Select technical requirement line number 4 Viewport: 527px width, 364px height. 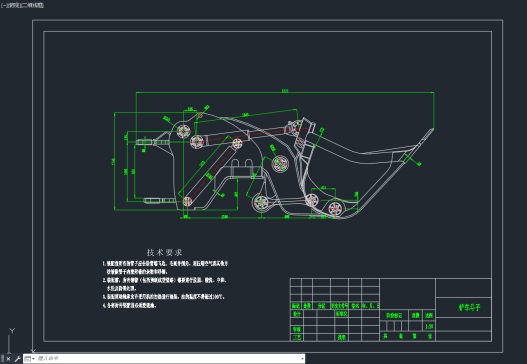[x=129, y=306]
